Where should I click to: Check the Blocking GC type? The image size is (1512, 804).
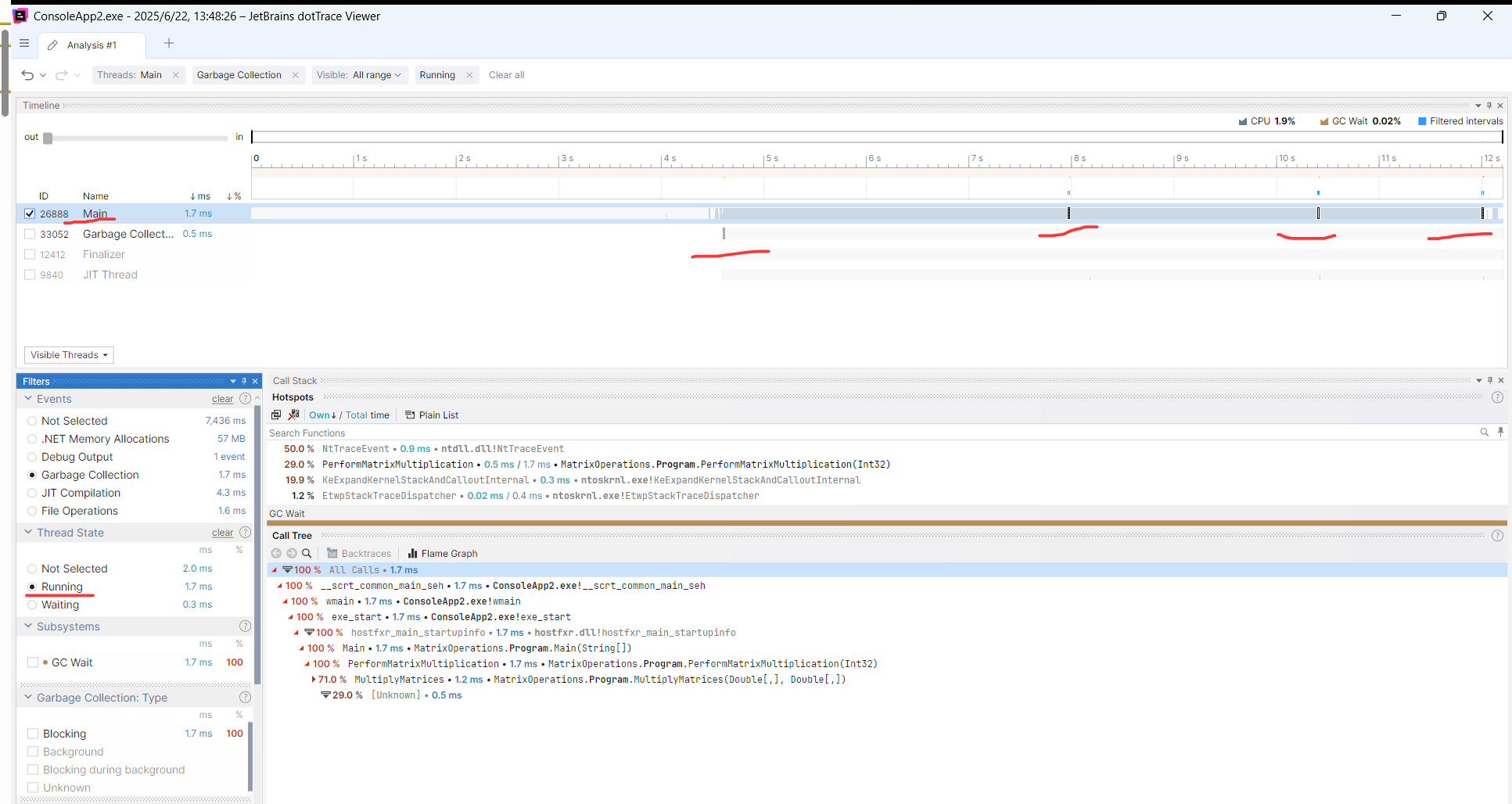tap(33, 734)
